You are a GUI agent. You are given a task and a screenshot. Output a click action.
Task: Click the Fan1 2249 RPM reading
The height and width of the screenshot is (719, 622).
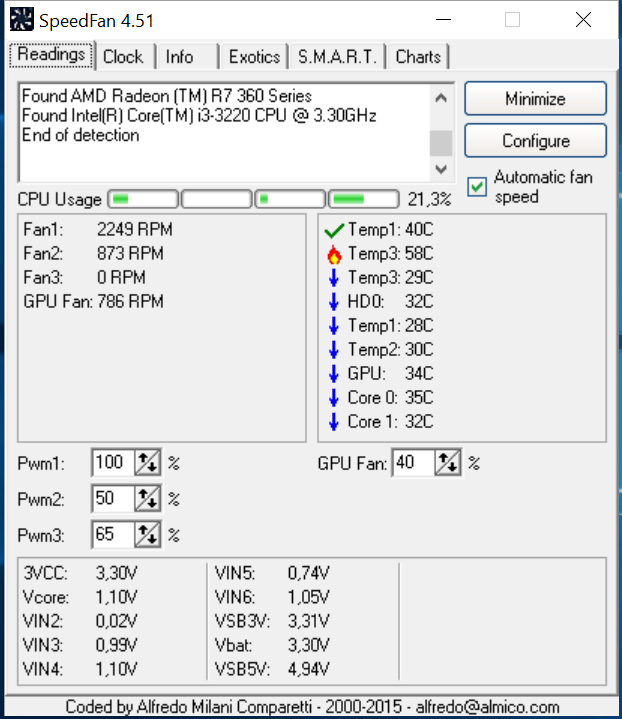click(98, 229)
